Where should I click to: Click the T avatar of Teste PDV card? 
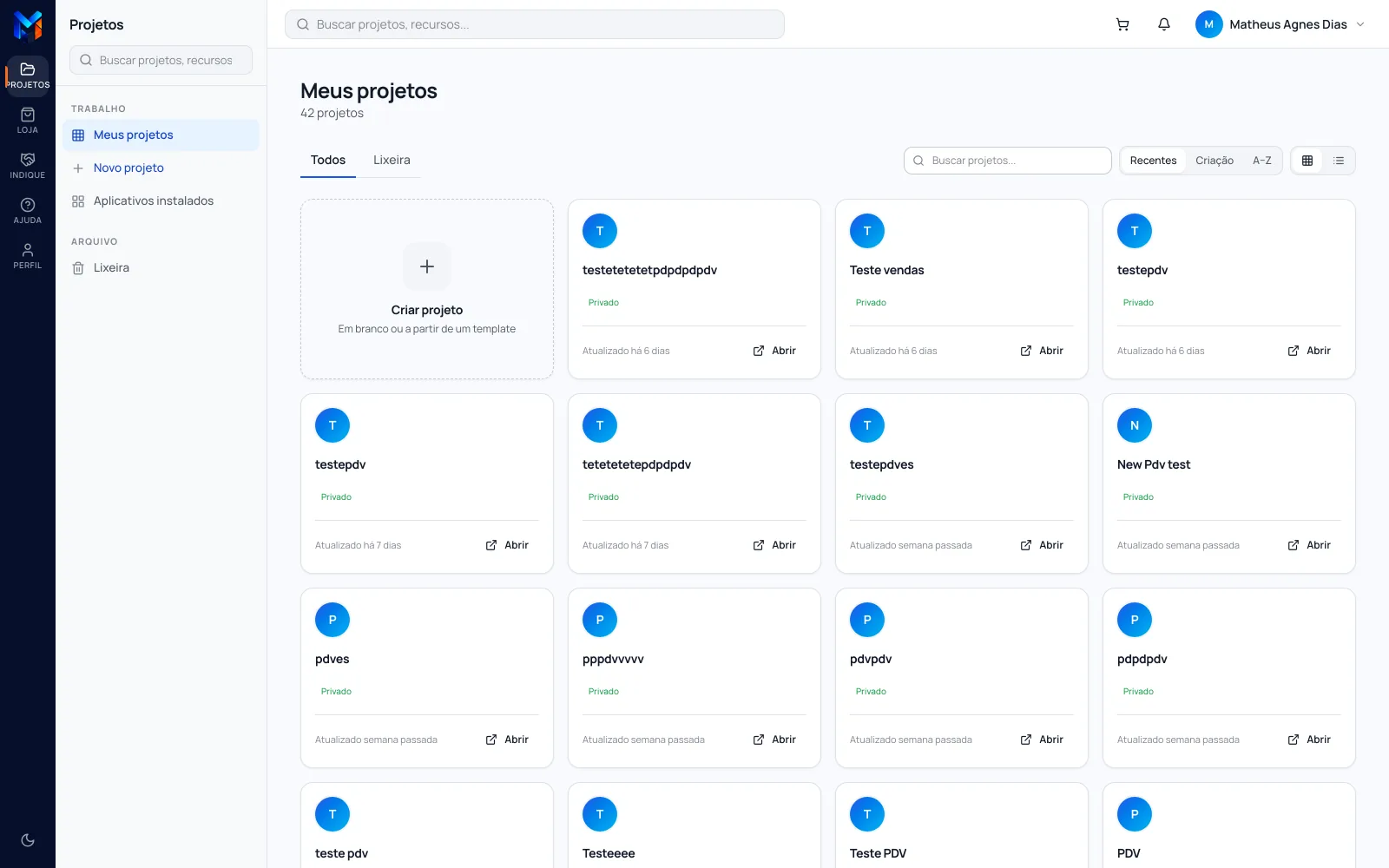pyautogui.click(x=867, y=814)
